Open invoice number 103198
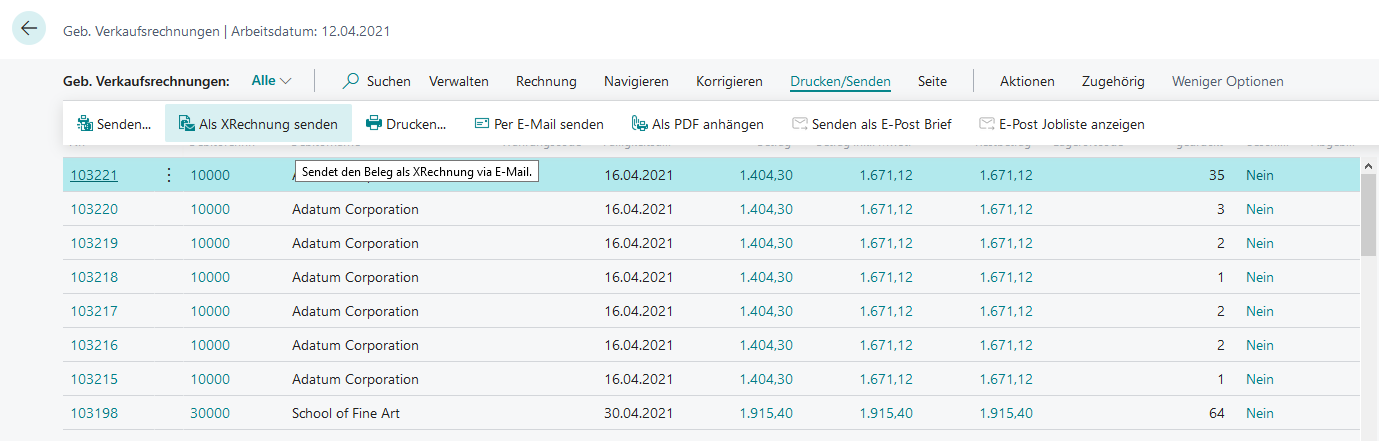 click(94, 413)
